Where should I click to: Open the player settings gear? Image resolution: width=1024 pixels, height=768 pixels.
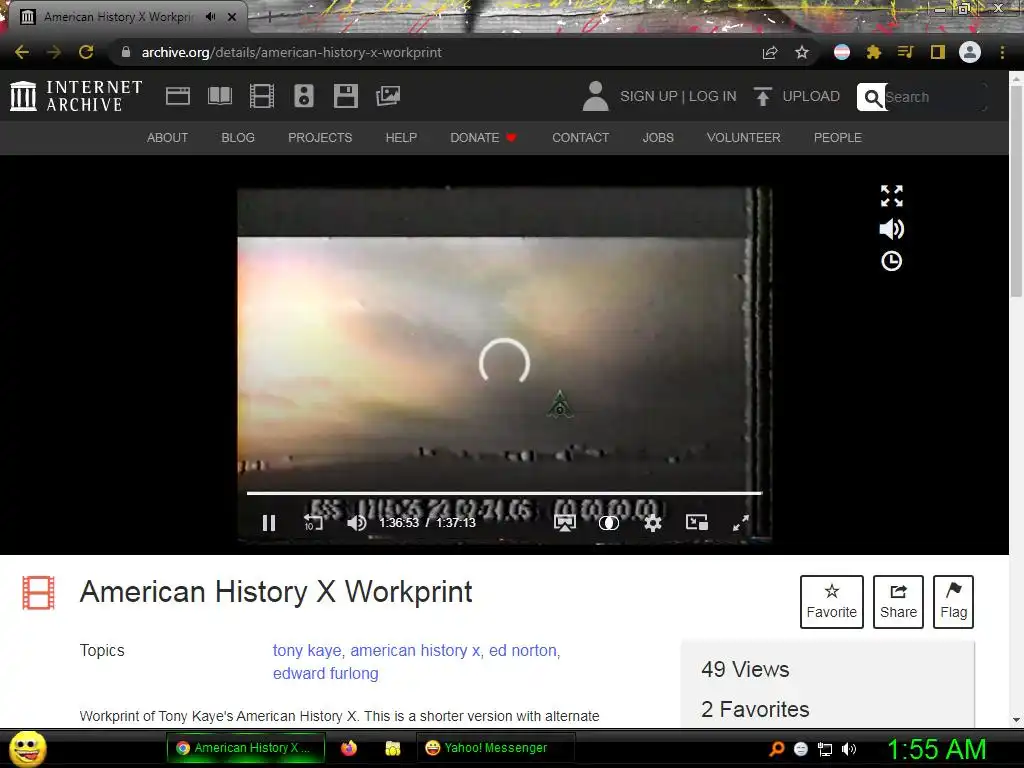click(652, 522)
